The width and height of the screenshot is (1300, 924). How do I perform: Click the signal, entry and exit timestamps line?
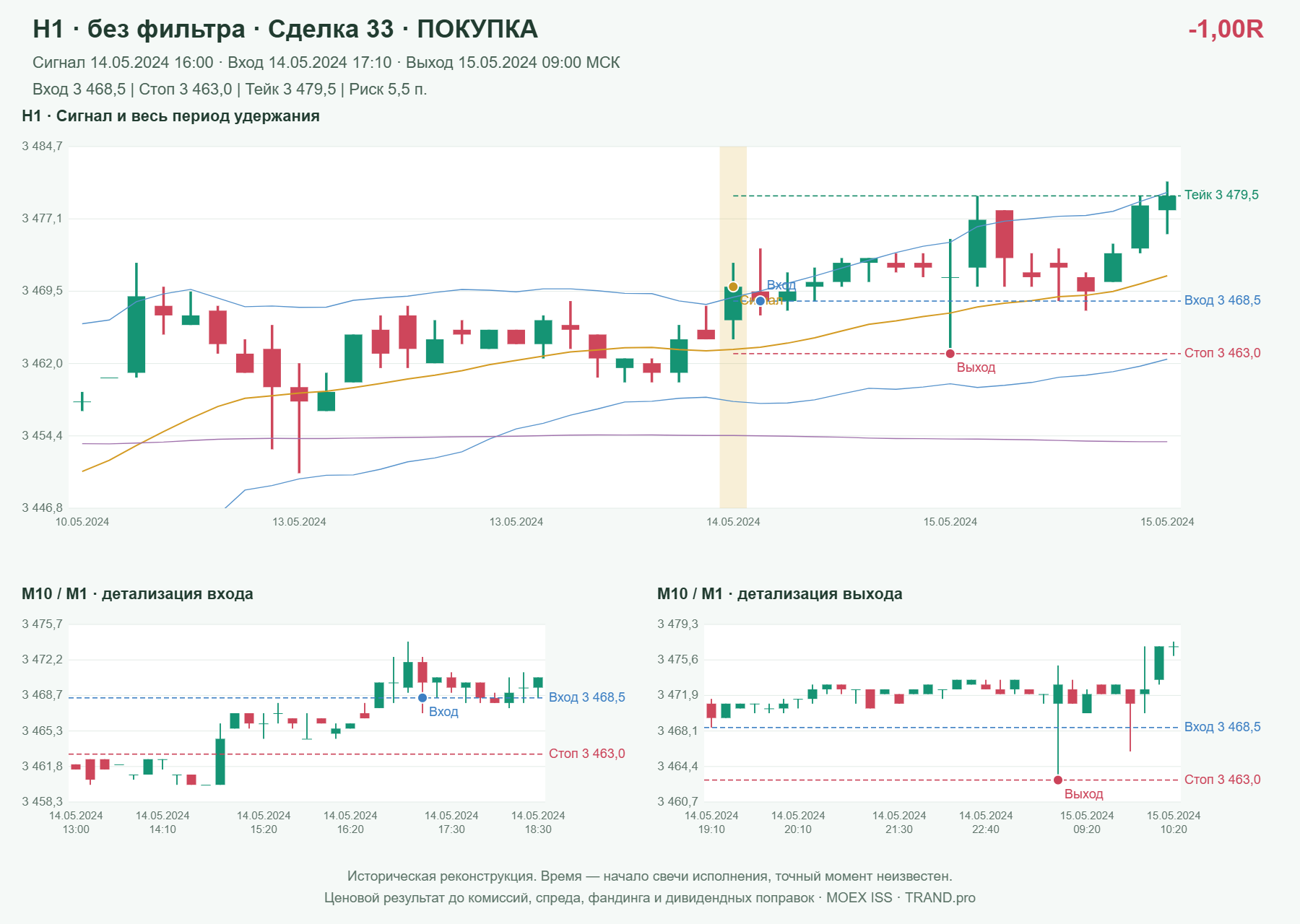tap(326, 63)
